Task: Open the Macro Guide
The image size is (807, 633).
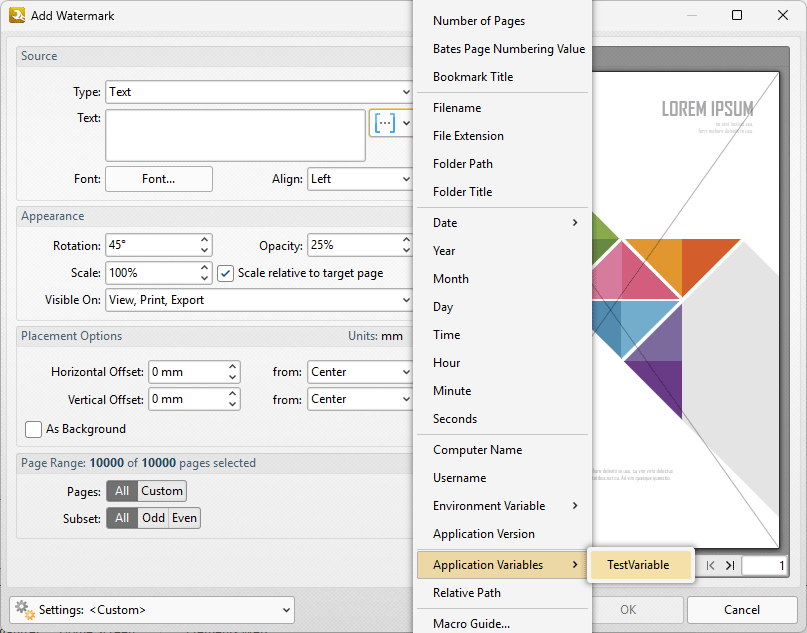Action: pyautogui.click(x=502, y=623)
